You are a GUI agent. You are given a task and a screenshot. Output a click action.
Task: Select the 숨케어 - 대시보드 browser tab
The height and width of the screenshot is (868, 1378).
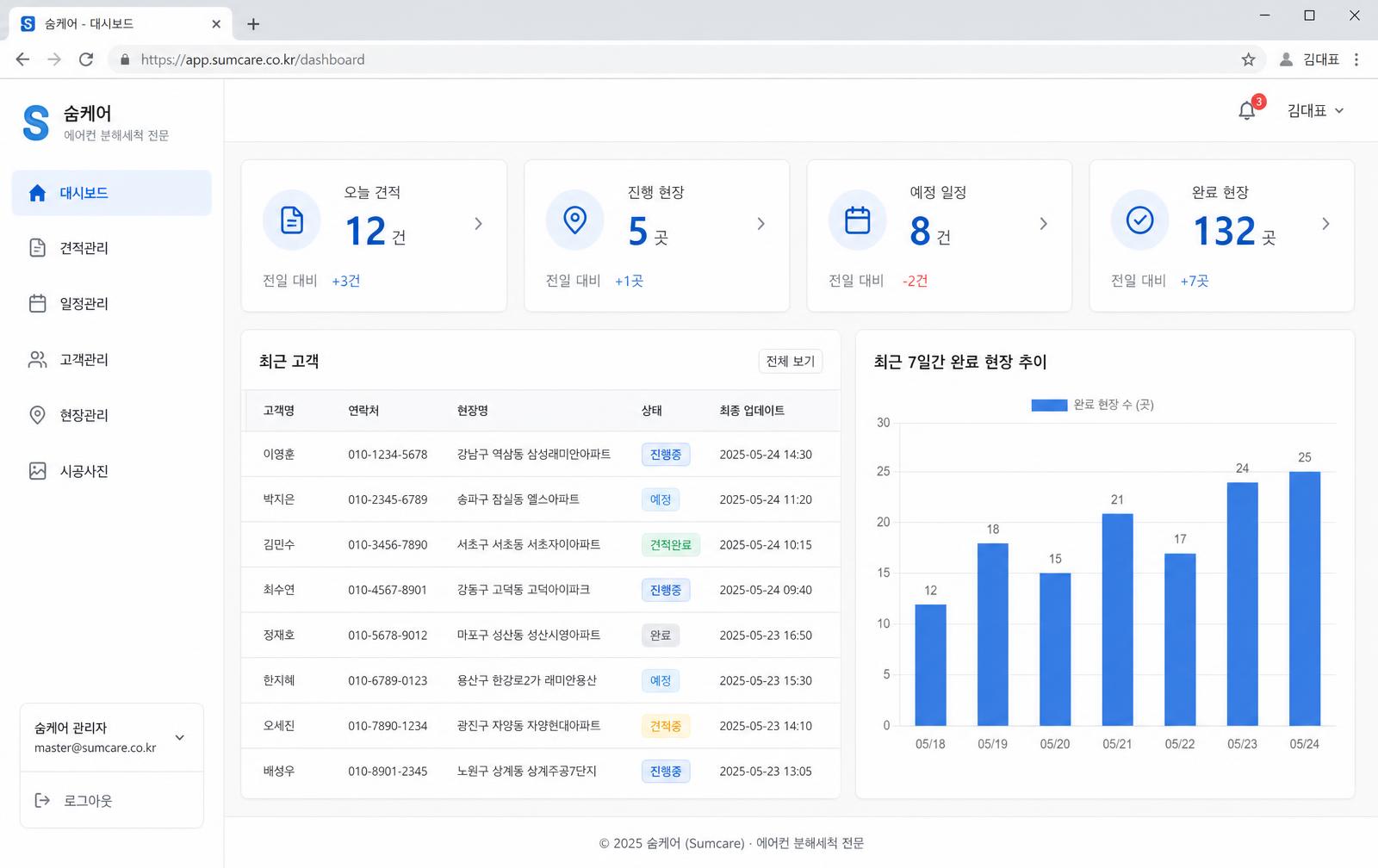coord(121,24)
